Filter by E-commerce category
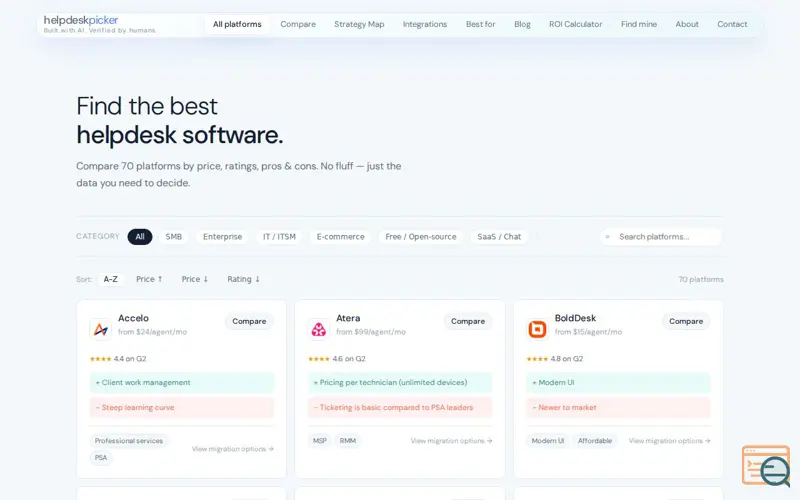 pos(340,237)
